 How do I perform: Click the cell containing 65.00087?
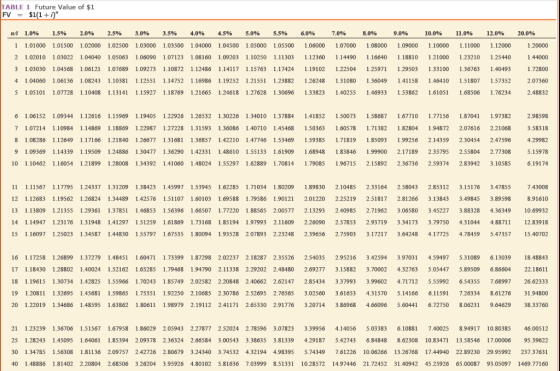[x=468, y=364]
